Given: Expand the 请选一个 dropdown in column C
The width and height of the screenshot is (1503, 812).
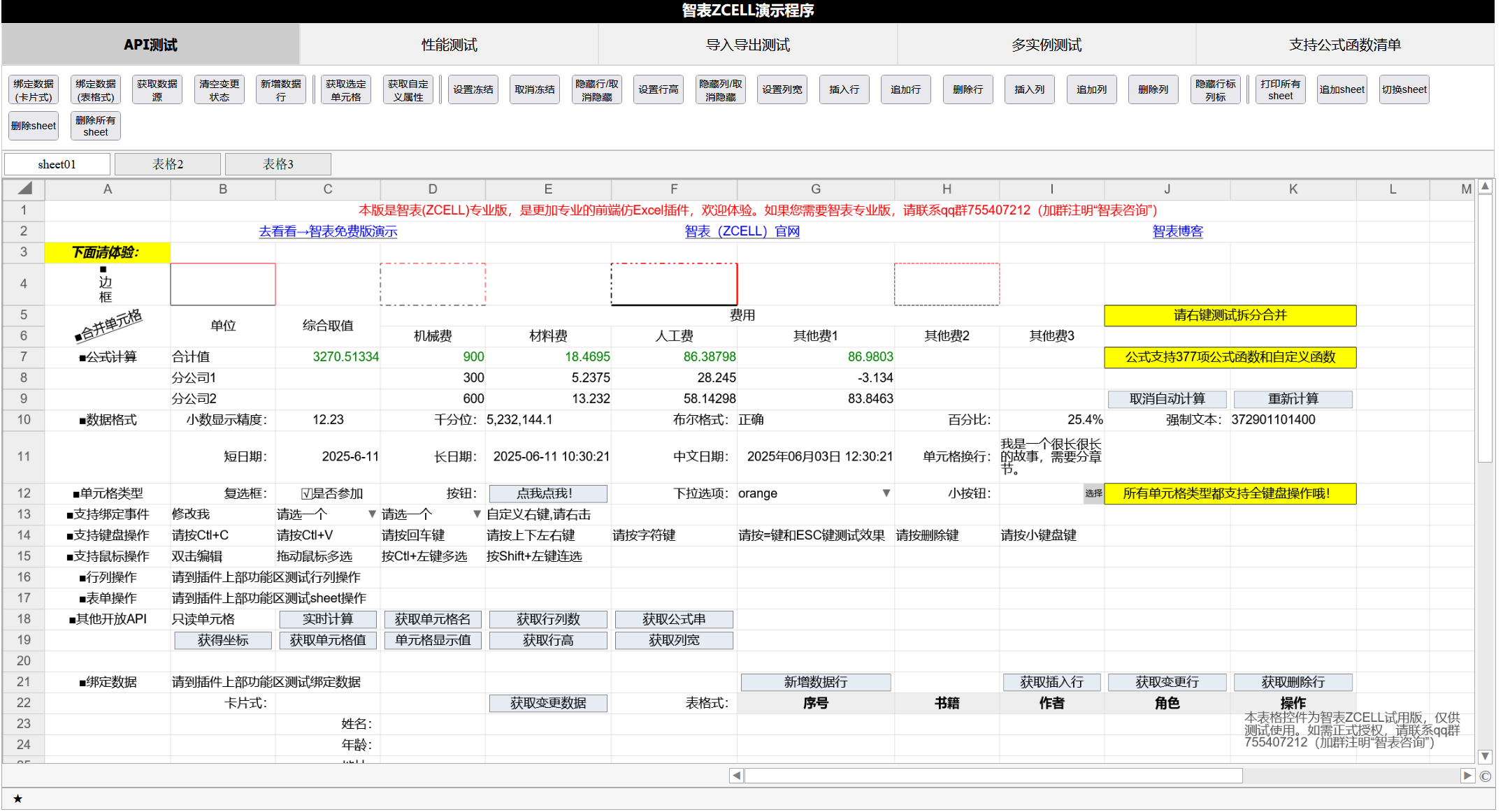Looking at the screenshot, I should tap(372, 514).
